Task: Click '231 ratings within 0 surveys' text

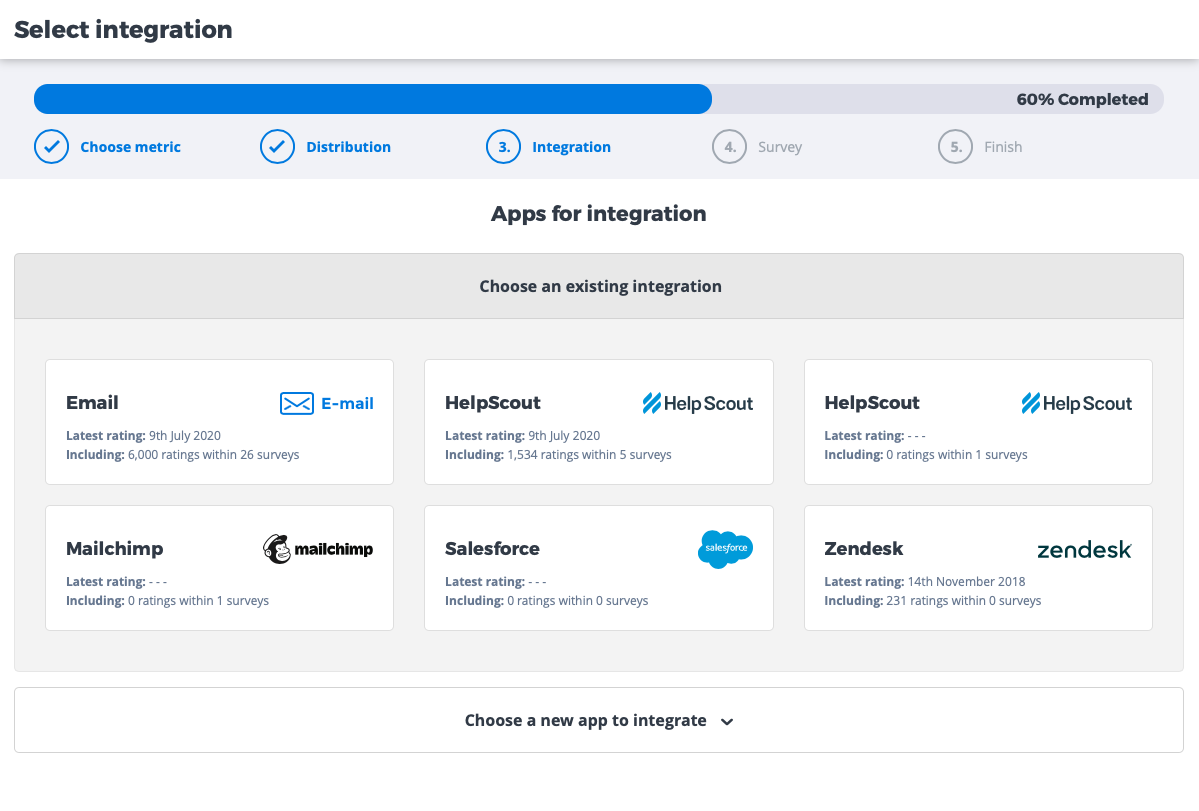Action: tap(963, 601)
